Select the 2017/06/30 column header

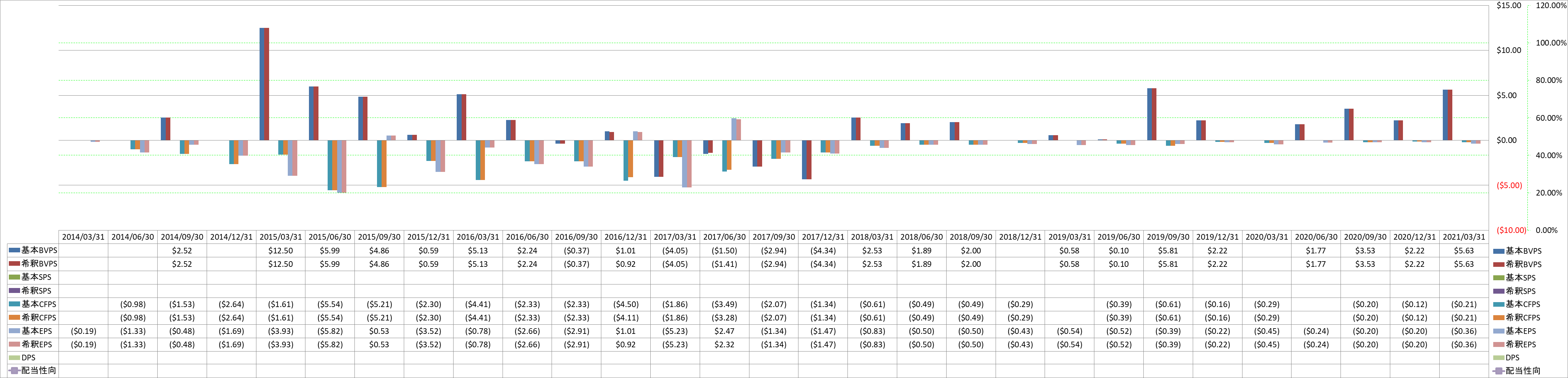tap(724, 237)
